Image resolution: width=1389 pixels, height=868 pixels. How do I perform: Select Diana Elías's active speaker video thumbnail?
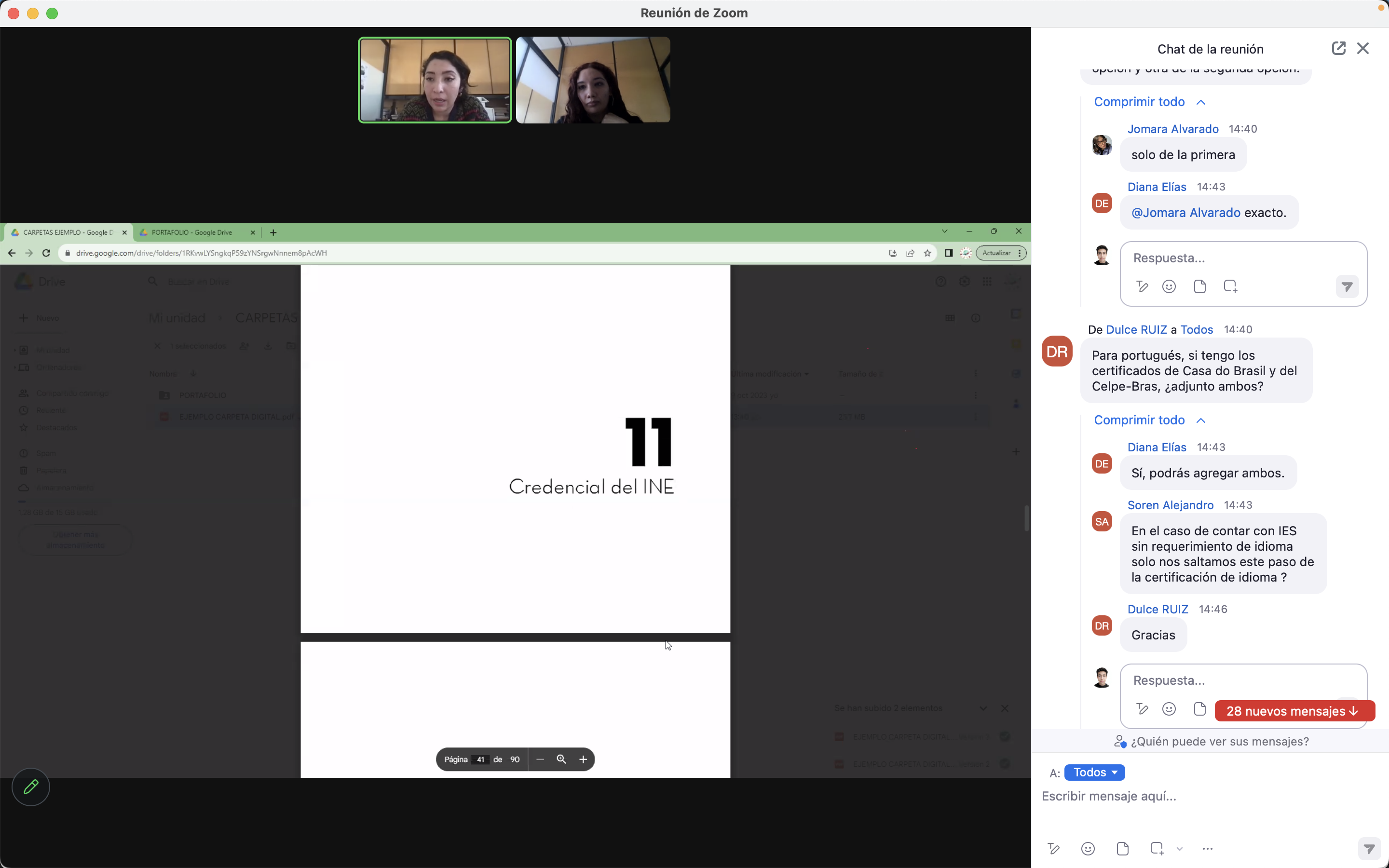point(435,80)
